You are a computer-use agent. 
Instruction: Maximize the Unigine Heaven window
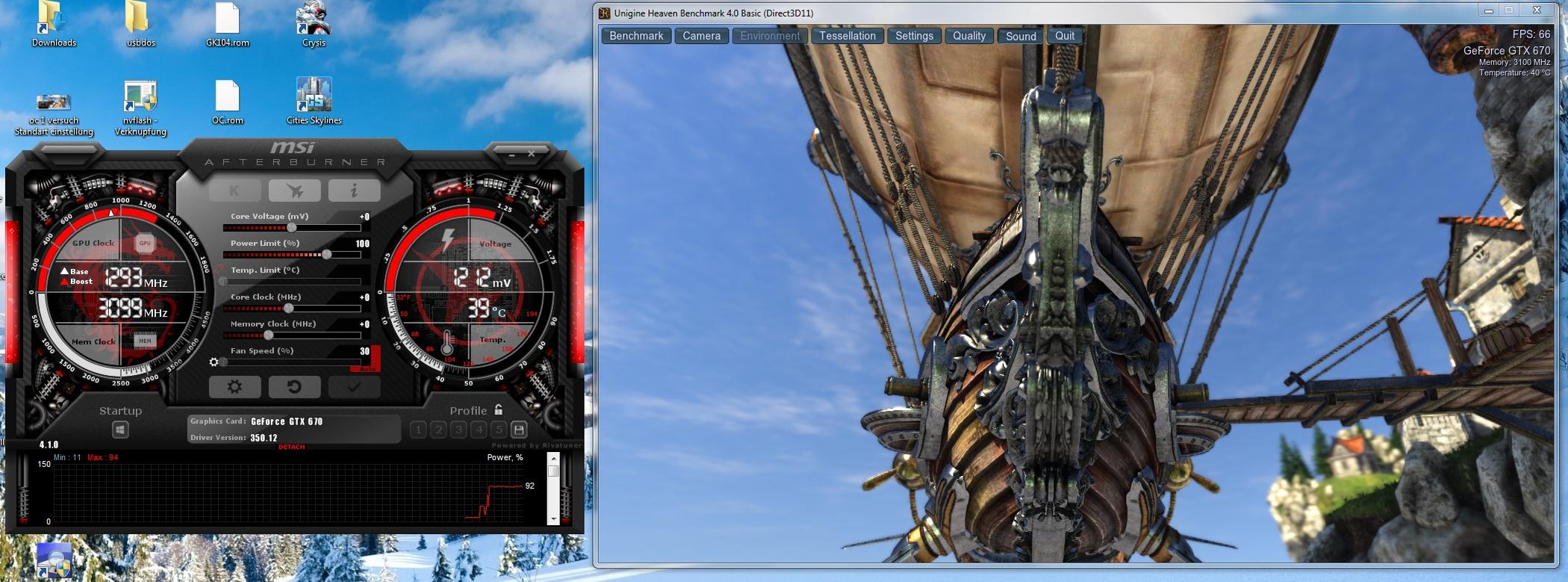[x=1509, y=10]
